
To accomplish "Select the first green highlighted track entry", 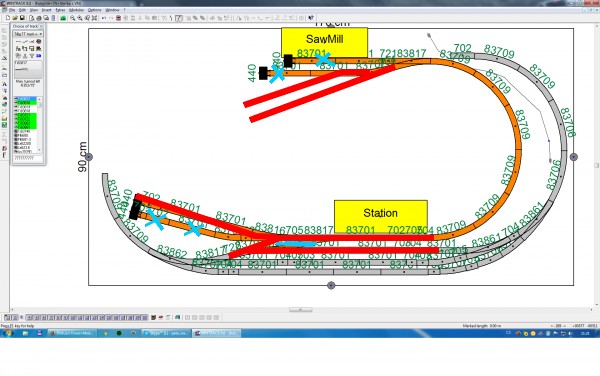I will [x=26, y=103].
